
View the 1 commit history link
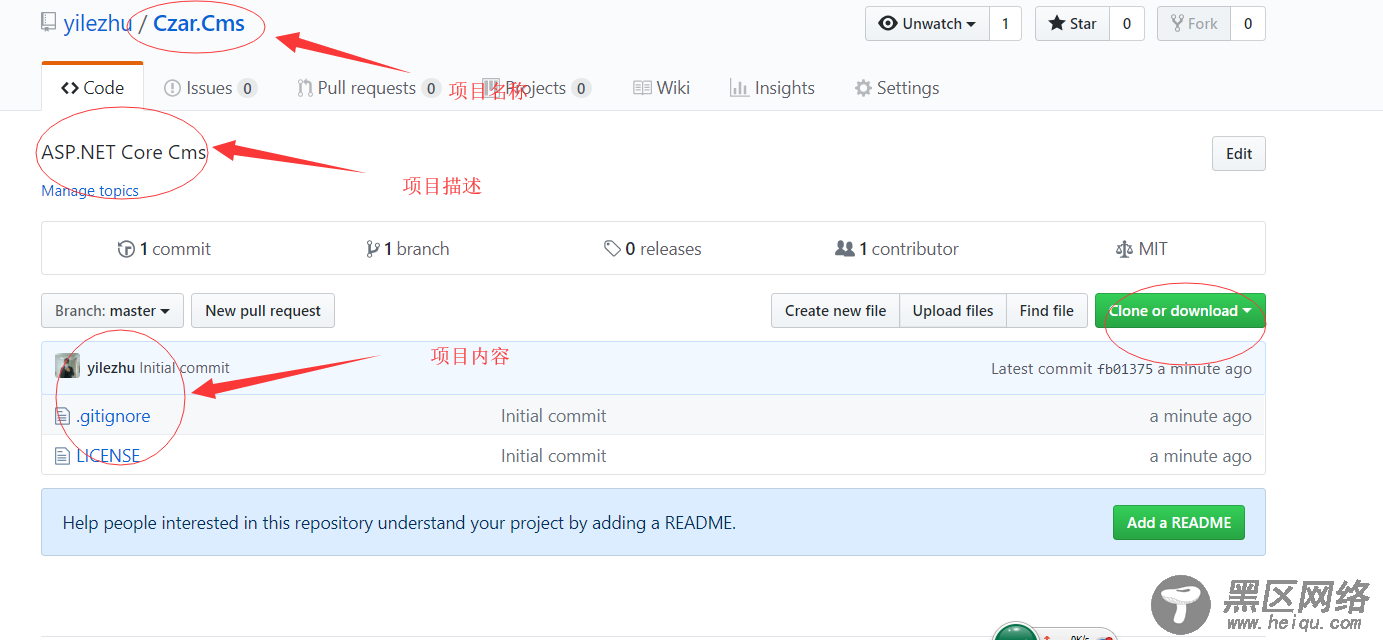point(165,249)
